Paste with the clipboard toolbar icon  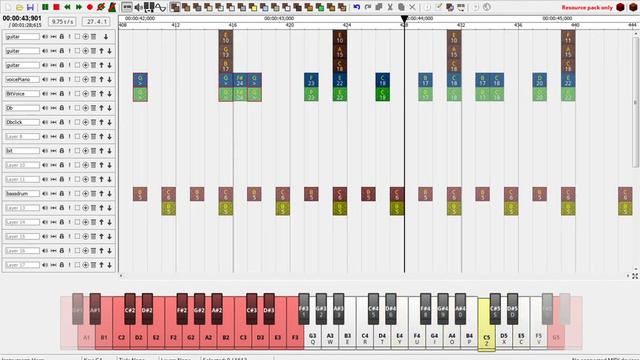click(401, 7)
